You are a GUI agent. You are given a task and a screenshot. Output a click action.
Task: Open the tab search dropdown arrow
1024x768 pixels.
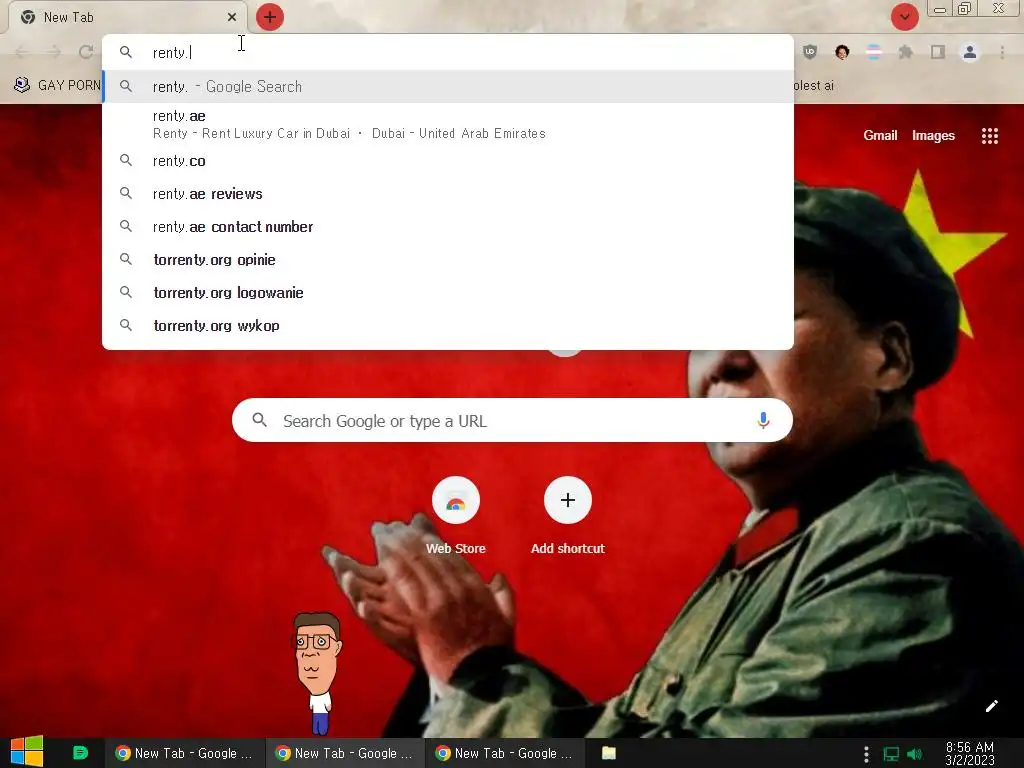[904, 17]
